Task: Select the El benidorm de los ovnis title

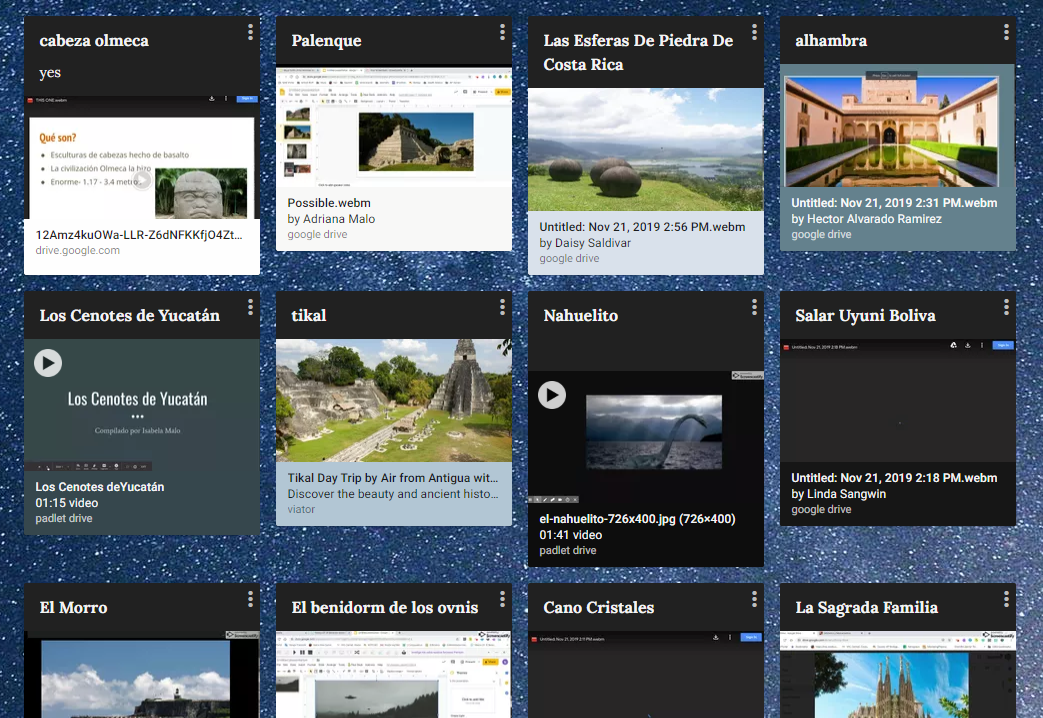Action: point(384,608)
